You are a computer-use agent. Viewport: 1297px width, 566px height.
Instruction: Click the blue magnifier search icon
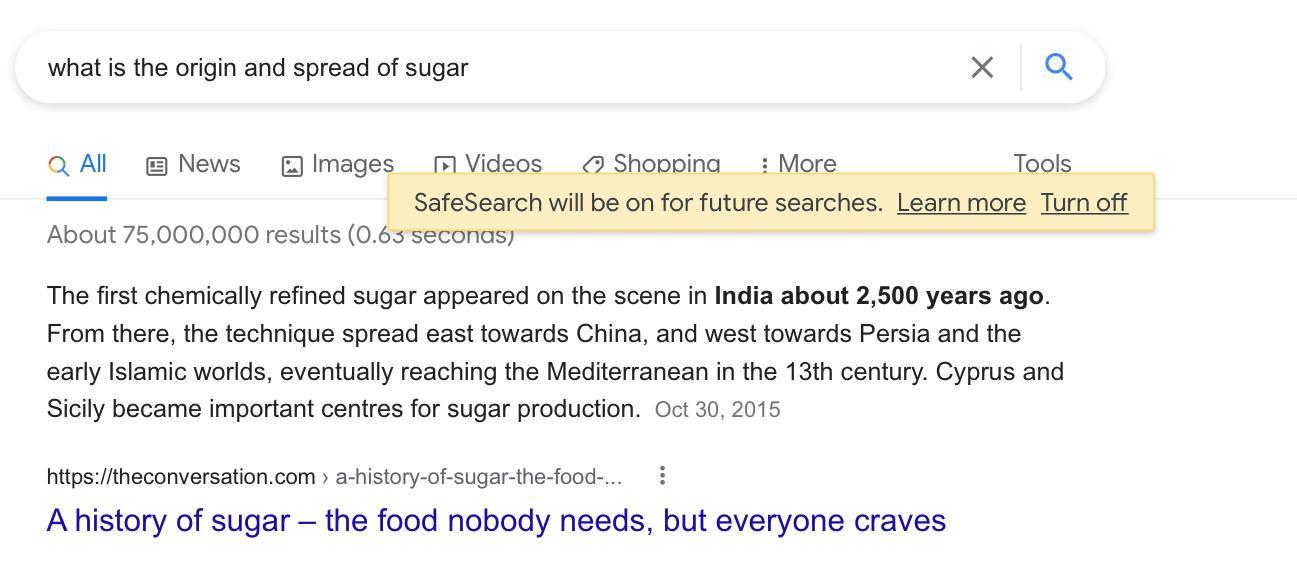pyautogui.click(x=1059, y=67)
